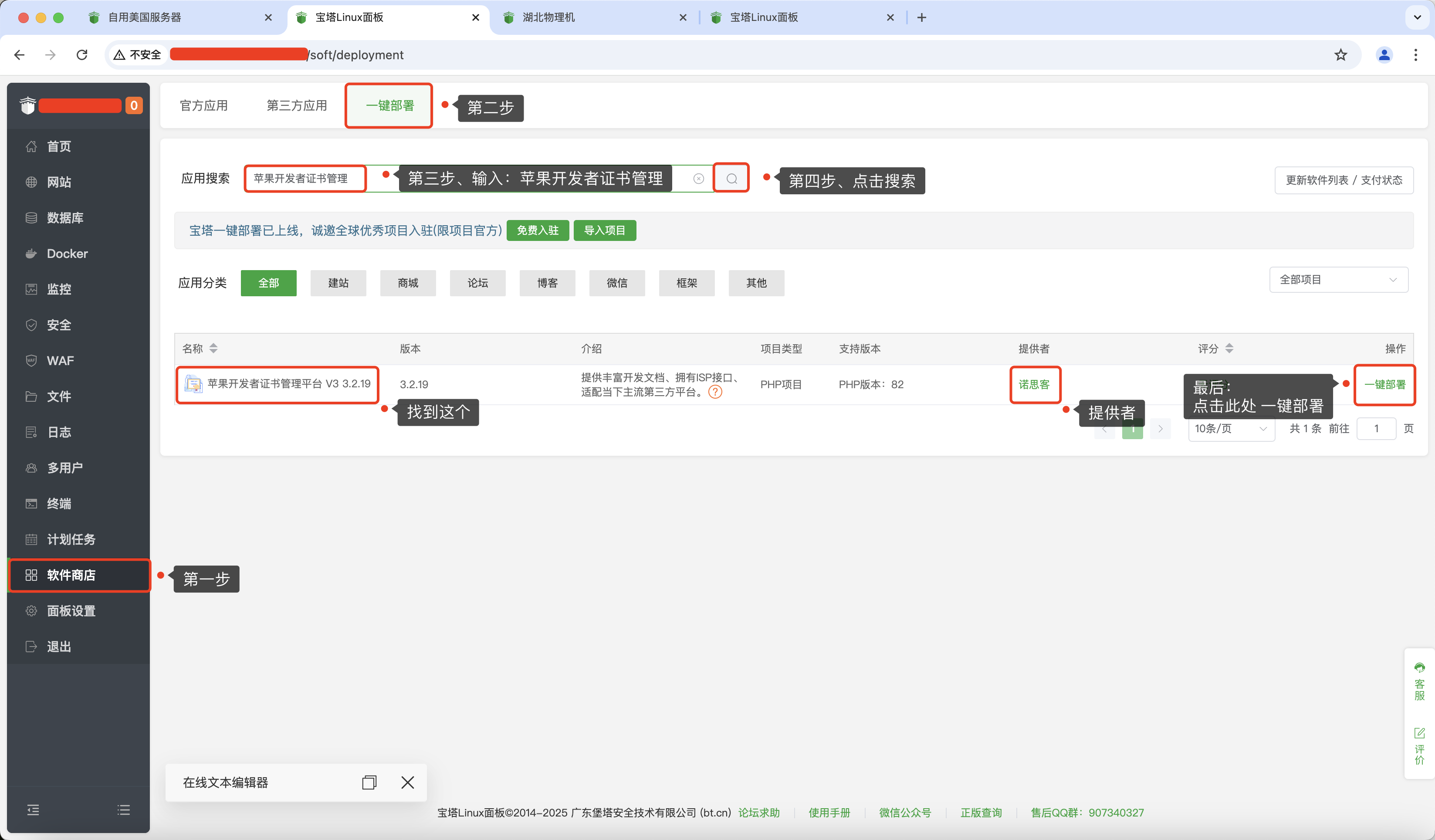Open 数据库 in the sidebar
The height and width of the screenshot is (840, 1435).
[x=78, y=217]
